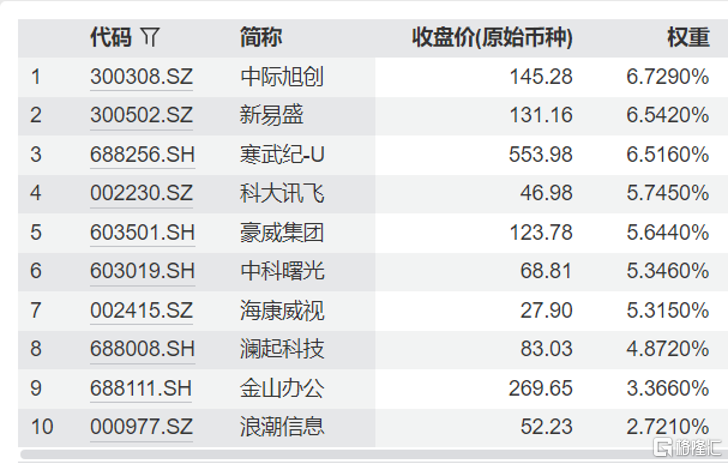Open stock code link 002415.SZ
This screenshot has width=728, height=464.
click(x=141, y=311)
